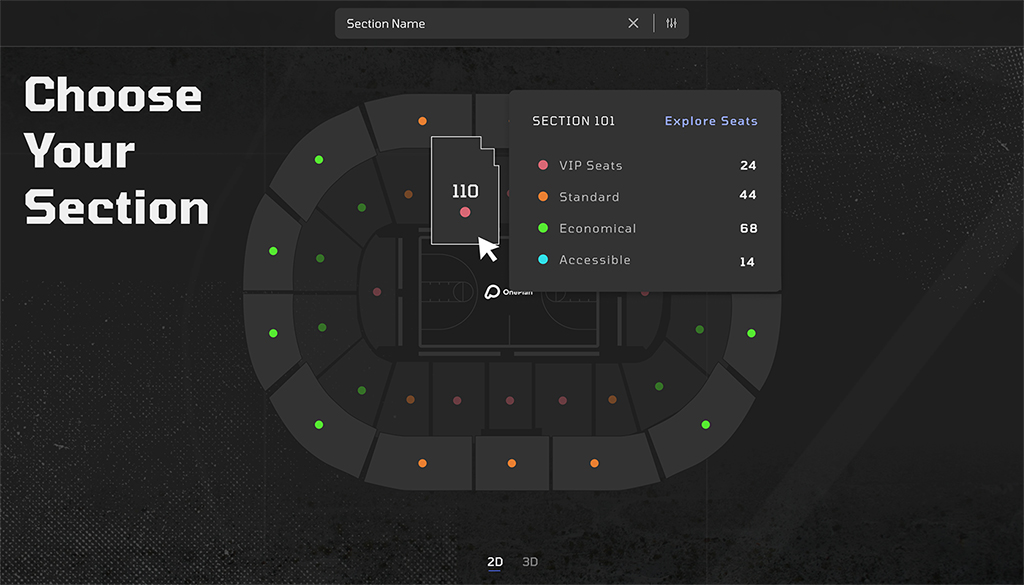Open the filter sliders icon
The height and width of the screenshot is (585, 1024).
click(671, 24)
